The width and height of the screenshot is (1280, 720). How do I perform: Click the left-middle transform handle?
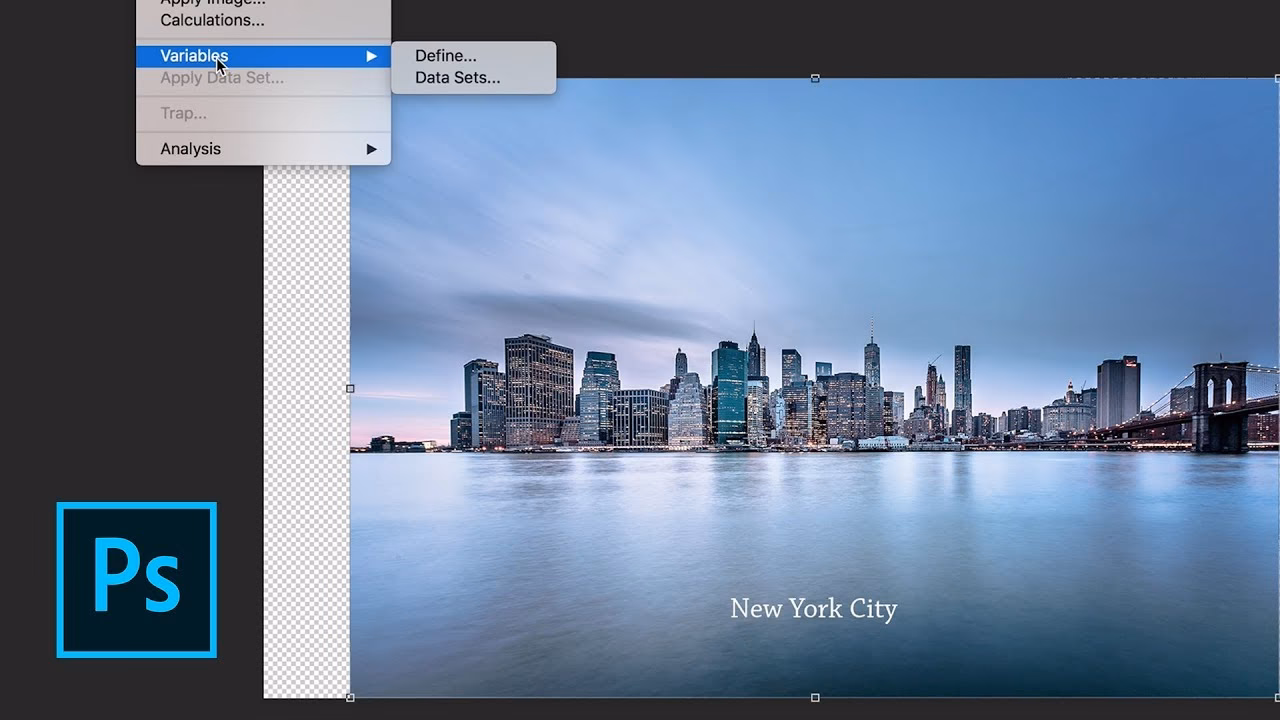pyautogui.click(x=351, y=388)
